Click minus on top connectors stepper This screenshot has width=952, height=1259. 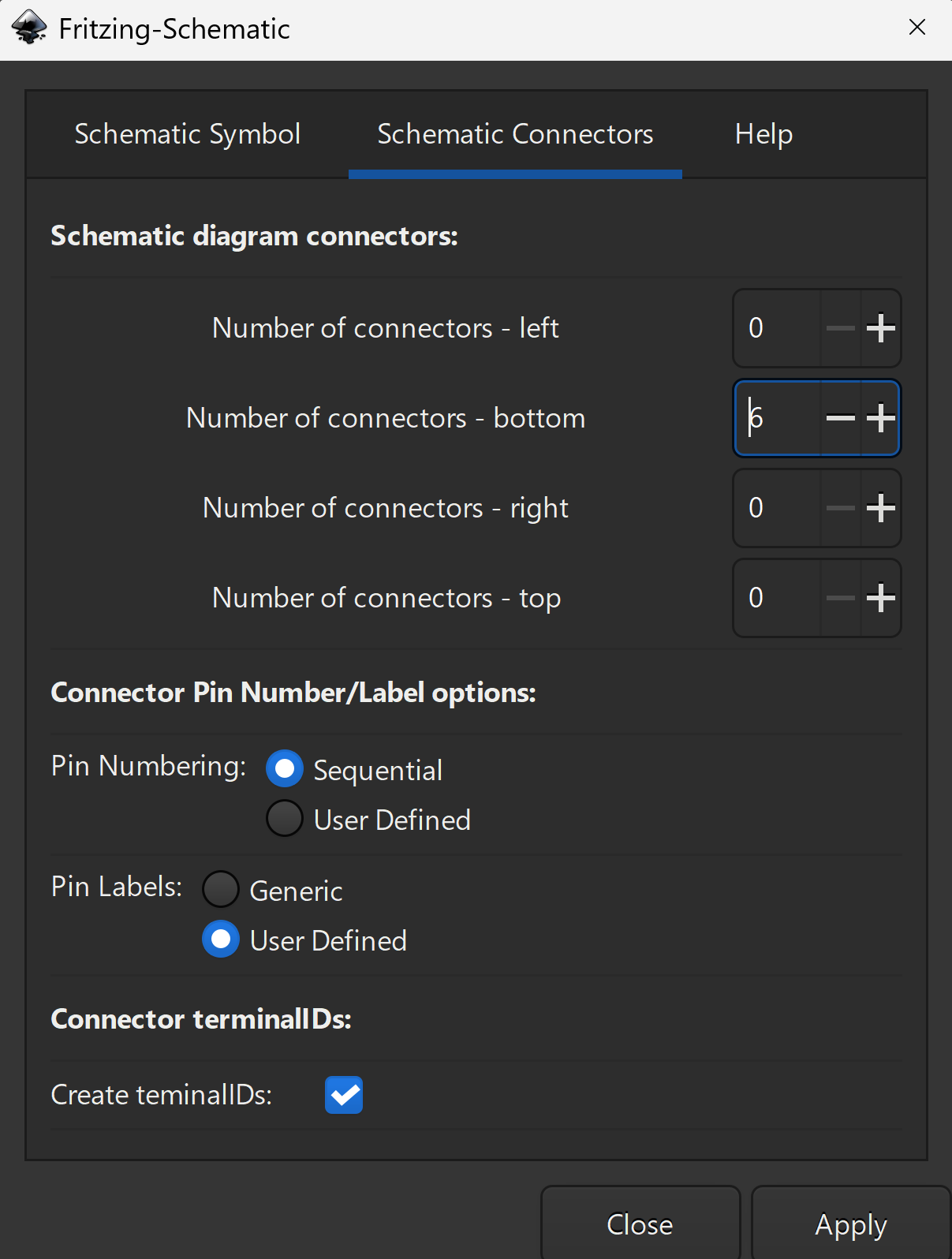click(x=840, y=598)
